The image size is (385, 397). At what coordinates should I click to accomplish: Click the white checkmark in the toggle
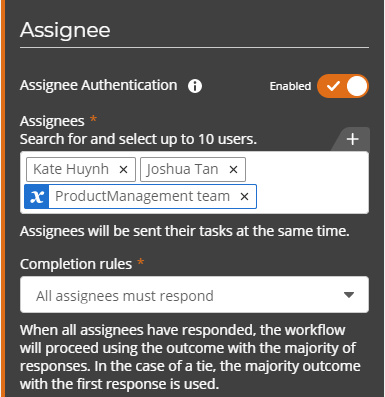(333, 86)
